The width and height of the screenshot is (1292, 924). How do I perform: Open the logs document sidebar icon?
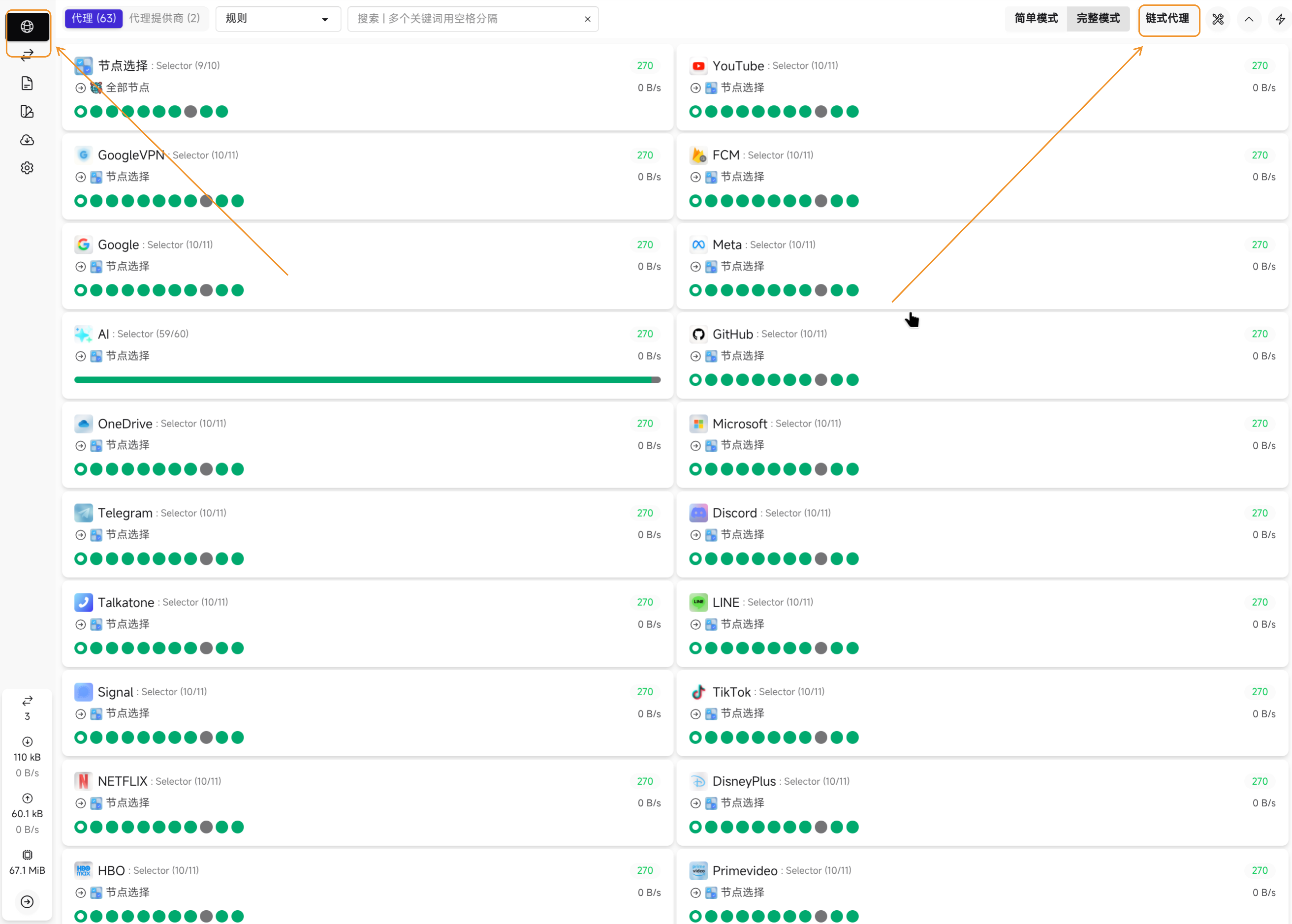[x=28, y=84]
